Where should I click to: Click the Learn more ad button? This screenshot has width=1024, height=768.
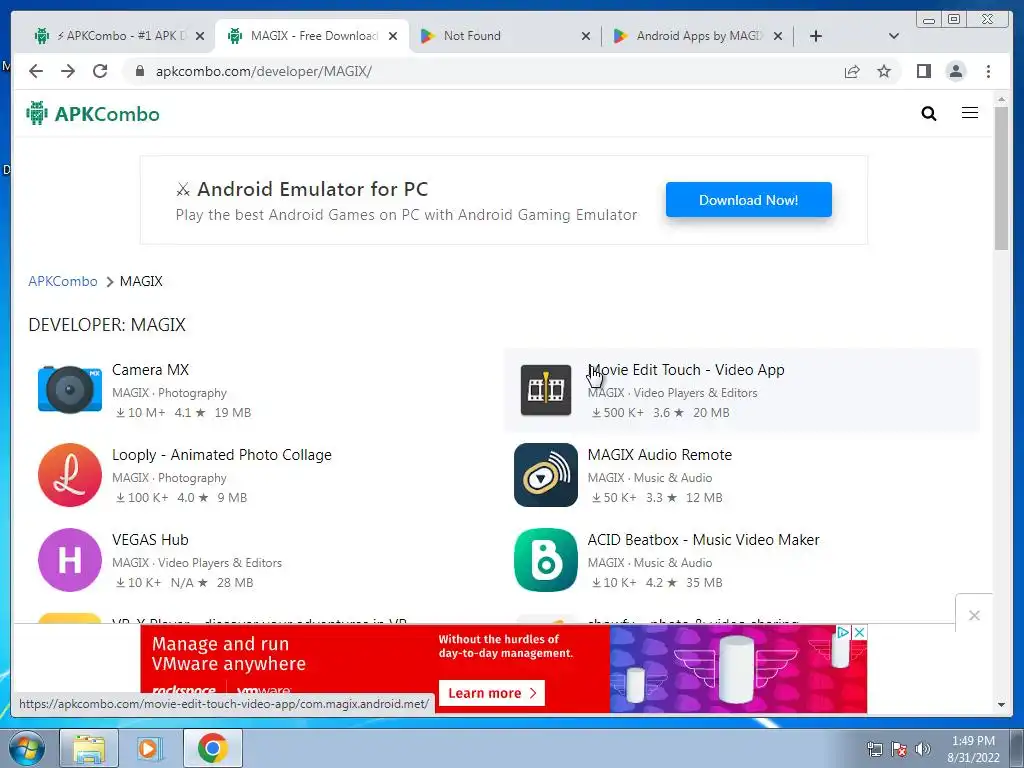492,693
